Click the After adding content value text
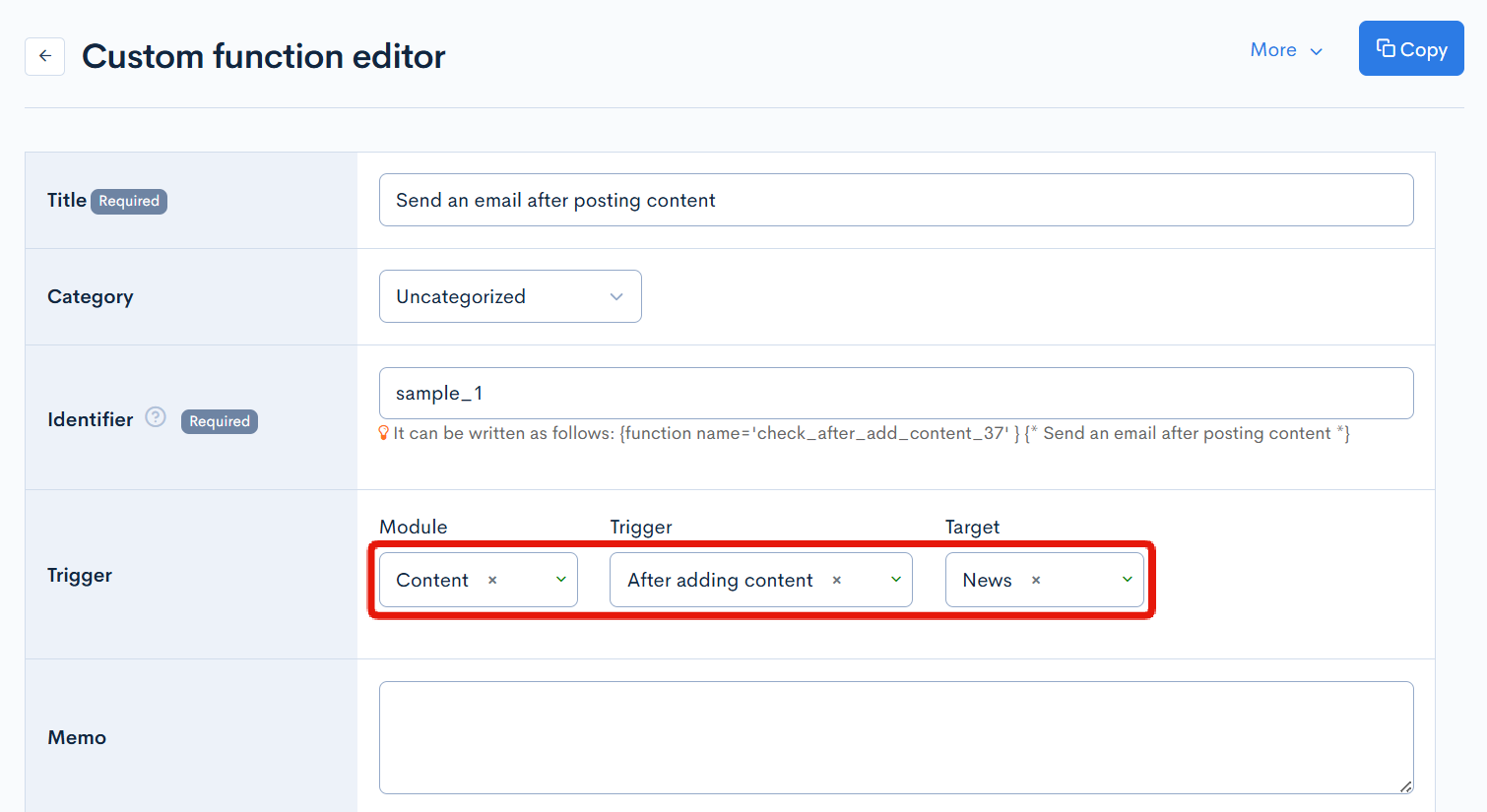The height and width of the screenshot is (812, 1487). [720, 581]
